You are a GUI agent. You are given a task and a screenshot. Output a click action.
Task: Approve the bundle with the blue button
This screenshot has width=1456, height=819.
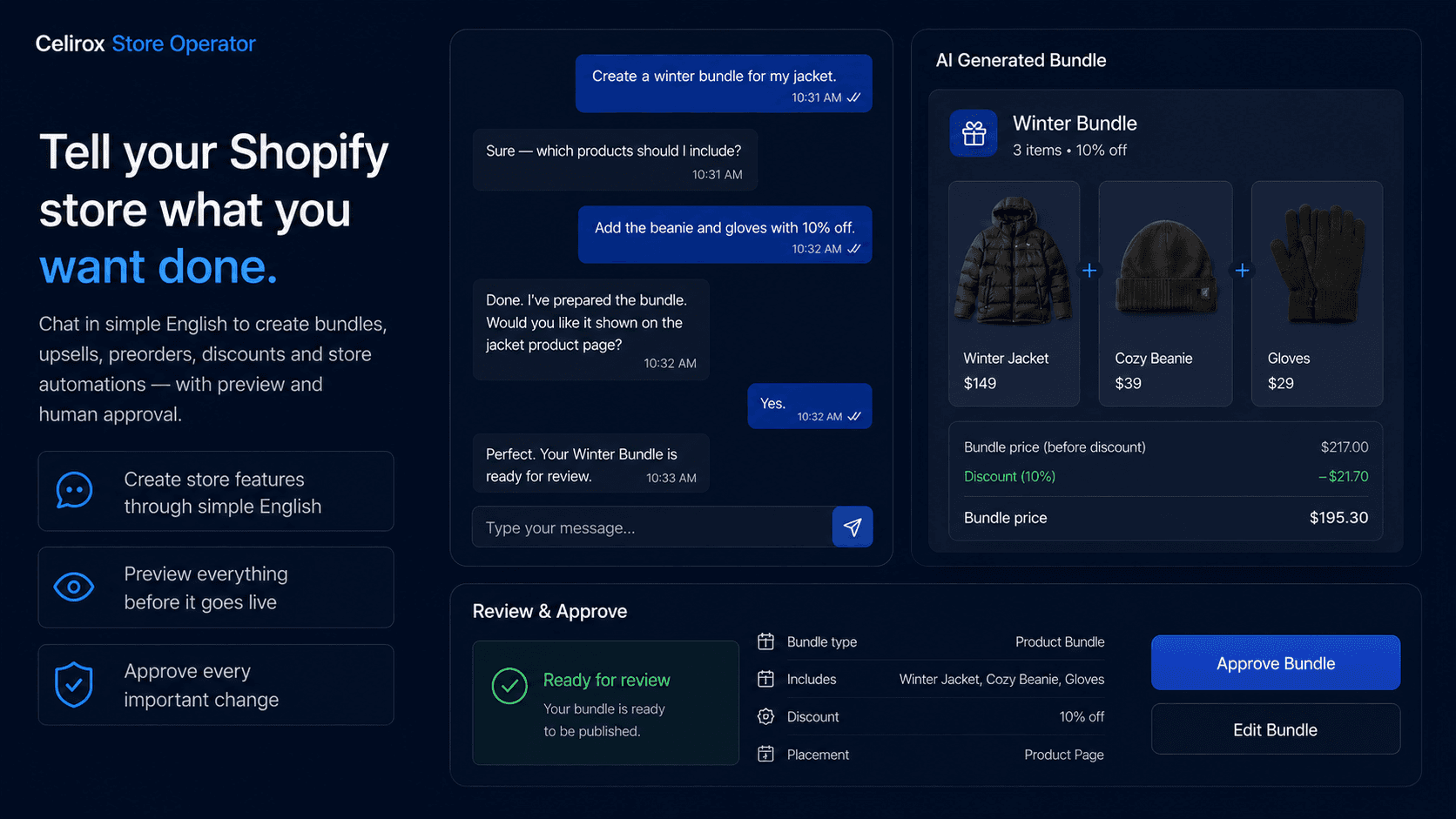pyautogui.click(x=1276, y=663)
